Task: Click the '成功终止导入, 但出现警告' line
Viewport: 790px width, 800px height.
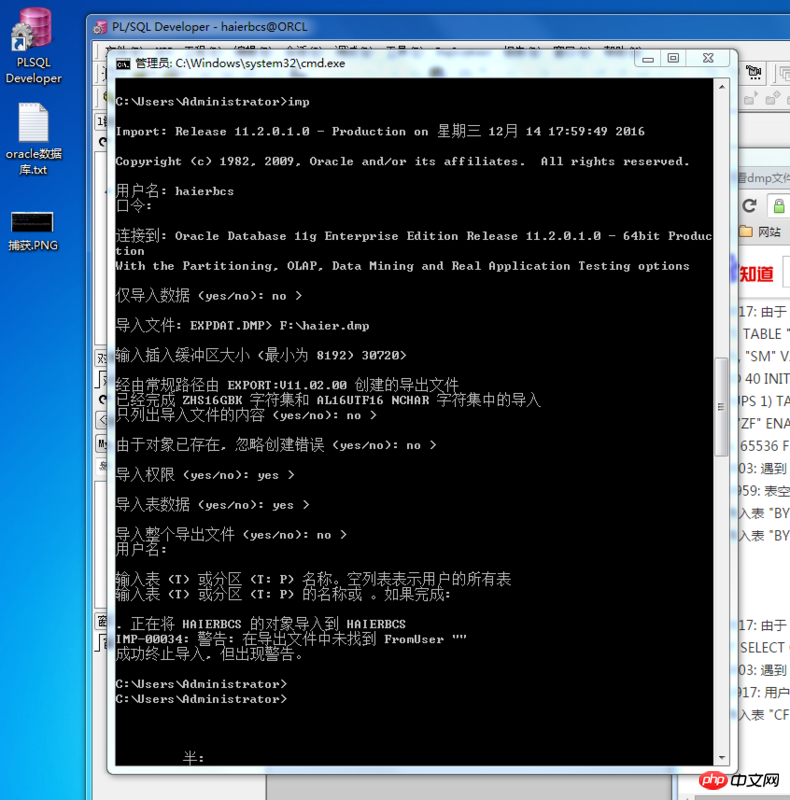Action: pyautogui.click(x=210, y=654)
